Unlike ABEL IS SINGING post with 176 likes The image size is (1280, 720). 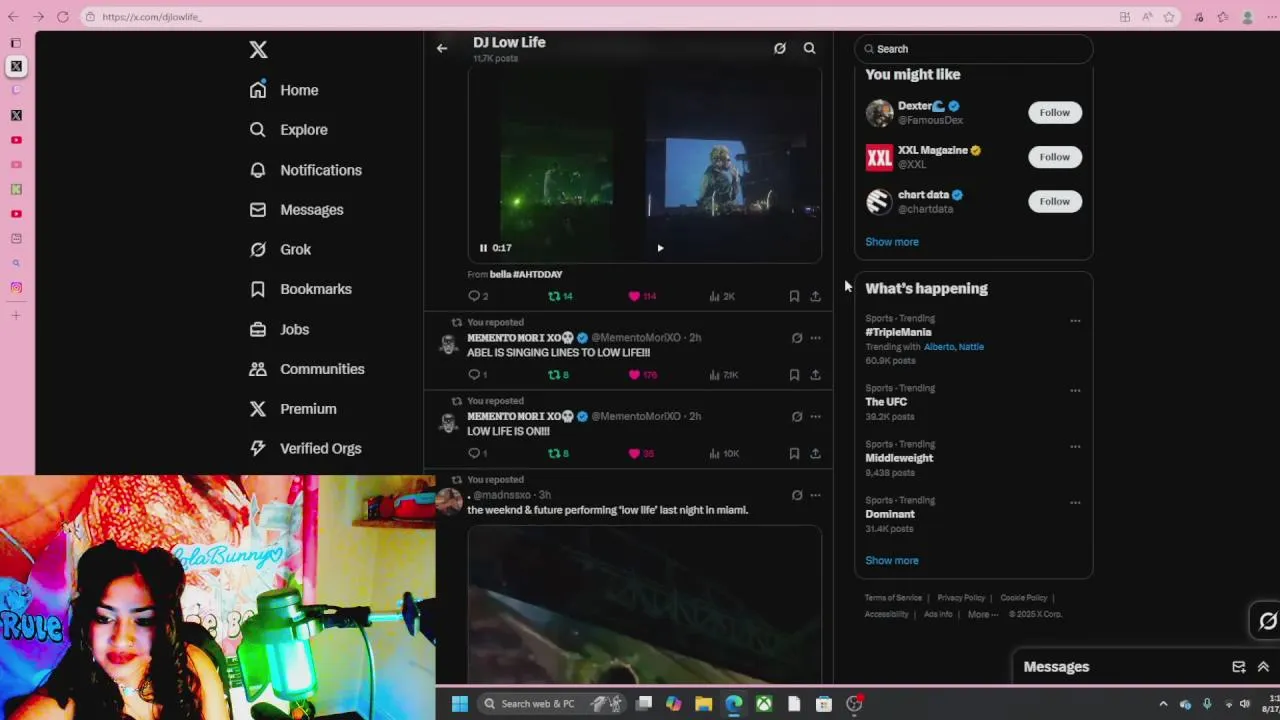[x=634, y=375]
